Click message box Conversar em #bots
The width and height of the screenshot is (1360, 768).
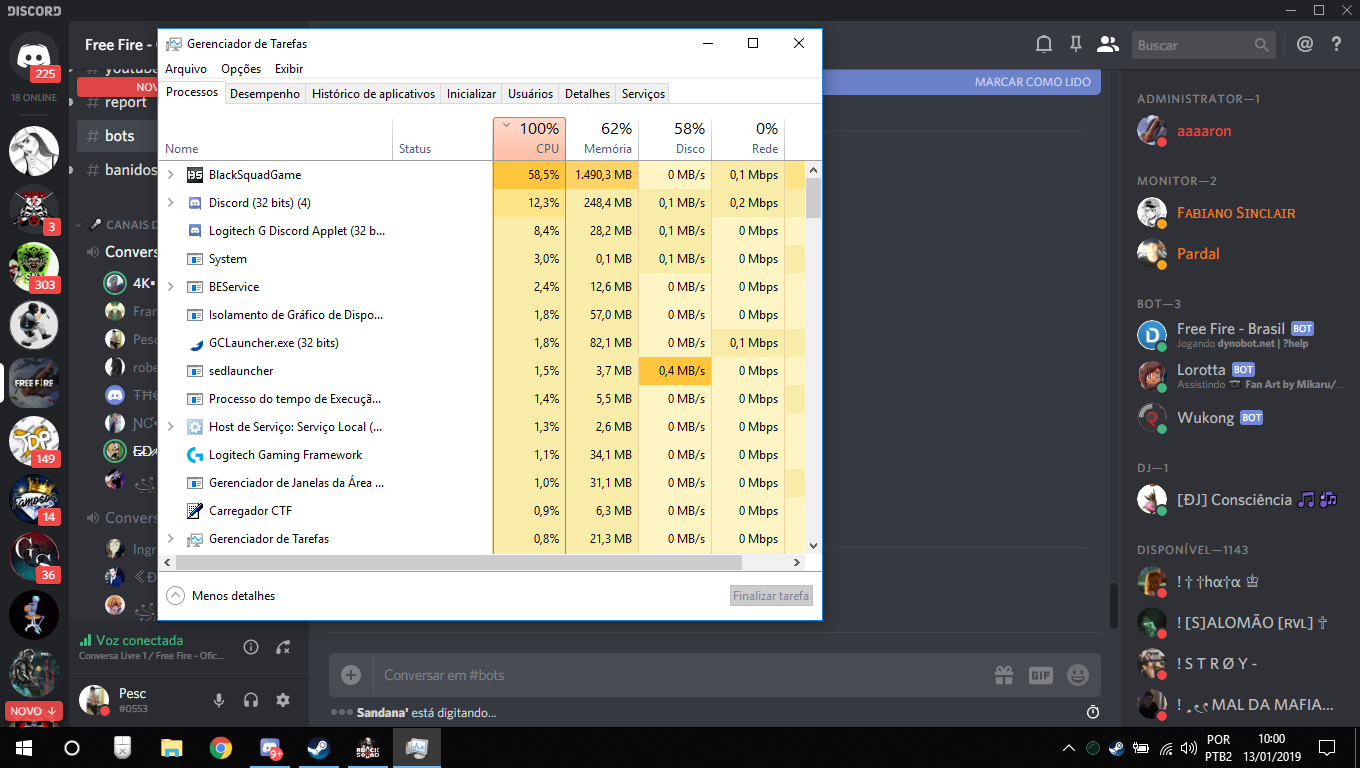pos(680,675)
